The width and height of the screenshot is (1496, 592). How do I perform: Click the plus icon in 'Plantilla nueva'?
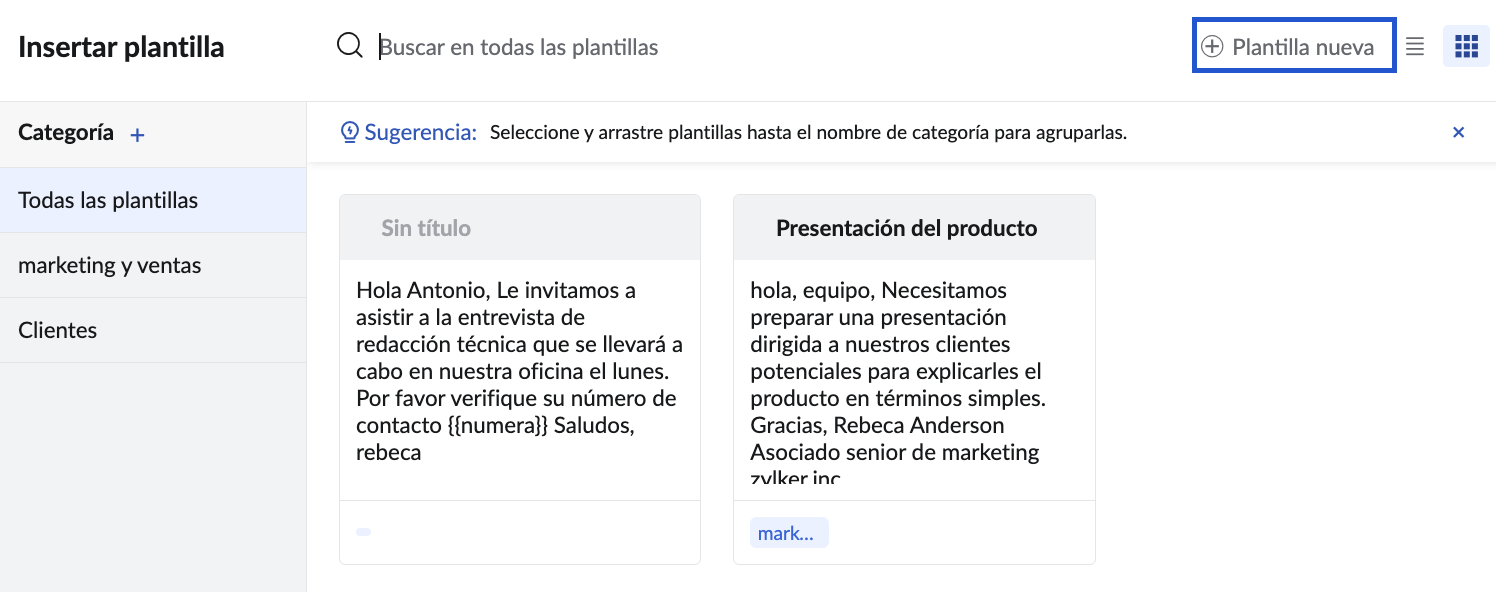[x=1212, y=47]
